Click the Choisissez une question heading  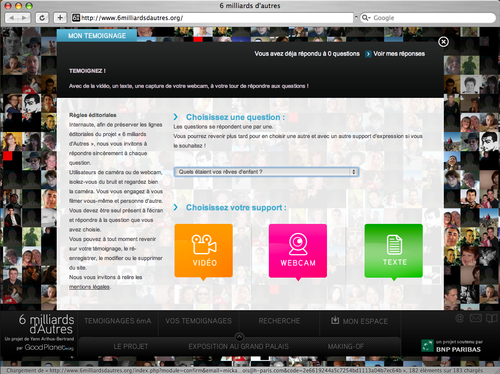[x=235, y=117]
